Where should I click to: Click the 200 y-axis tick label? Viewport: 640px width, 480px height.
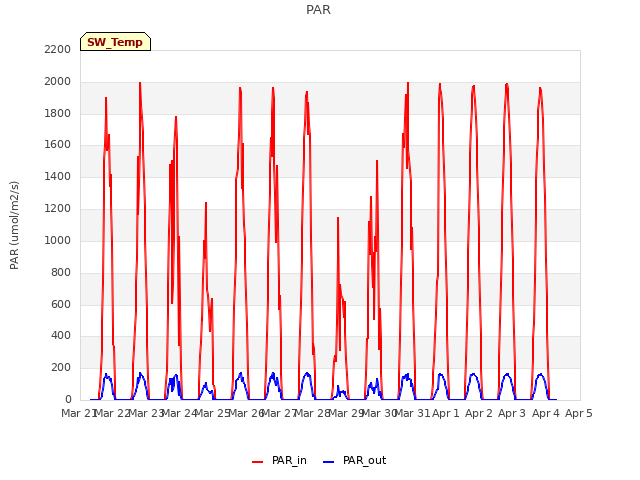[61, 368]
